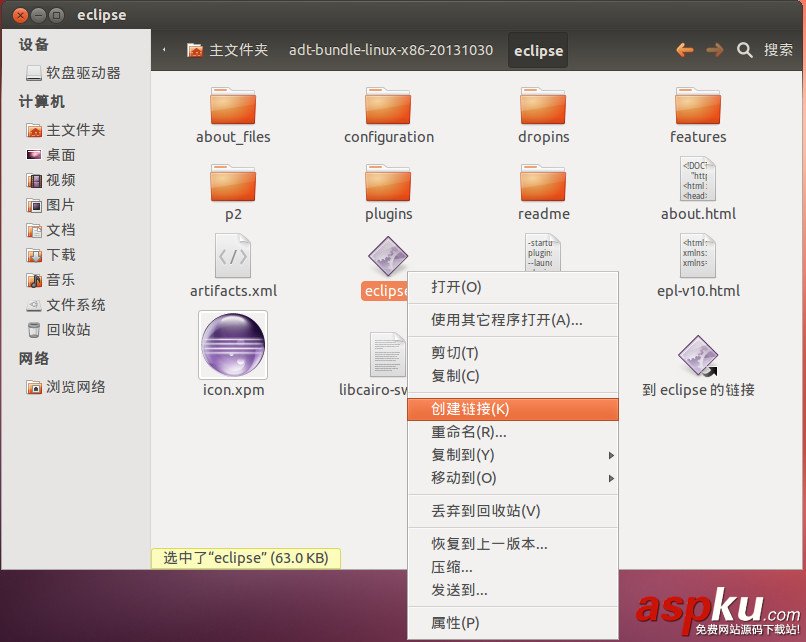This screenshot has height=642, width=806.
Task: Close the eclipse file manager window
Action: 20,15
